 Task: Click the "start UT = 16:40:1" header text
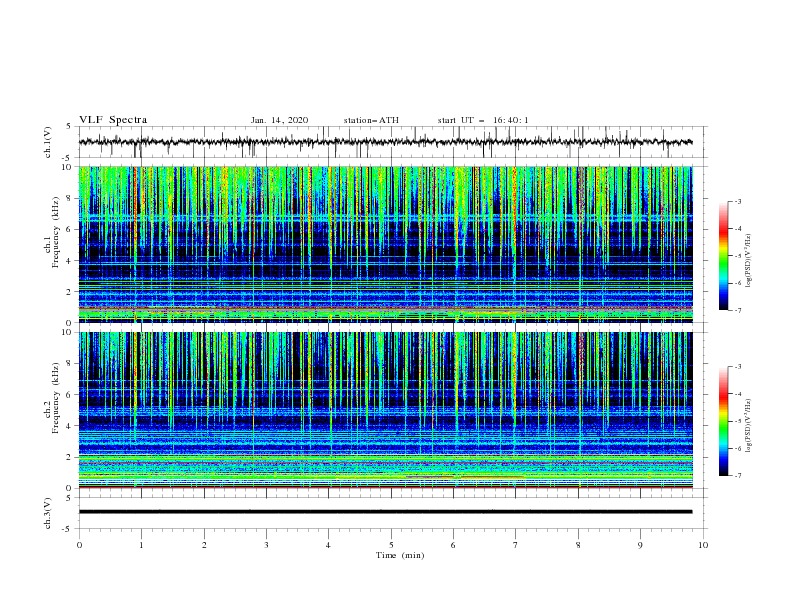[x=482, y=120]
